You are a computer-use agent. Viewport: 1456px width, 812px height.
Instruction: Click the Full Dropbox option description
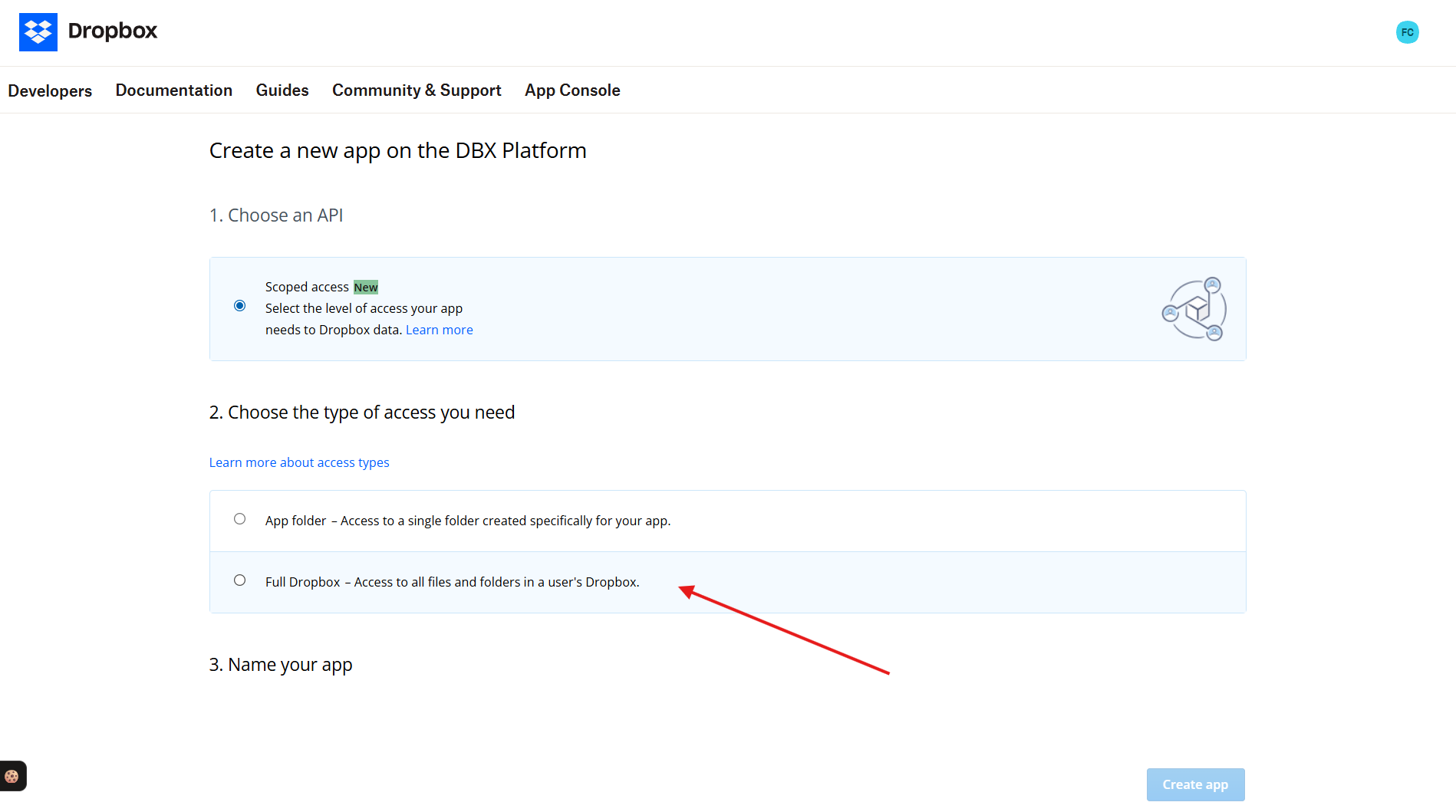coord(453,582)
